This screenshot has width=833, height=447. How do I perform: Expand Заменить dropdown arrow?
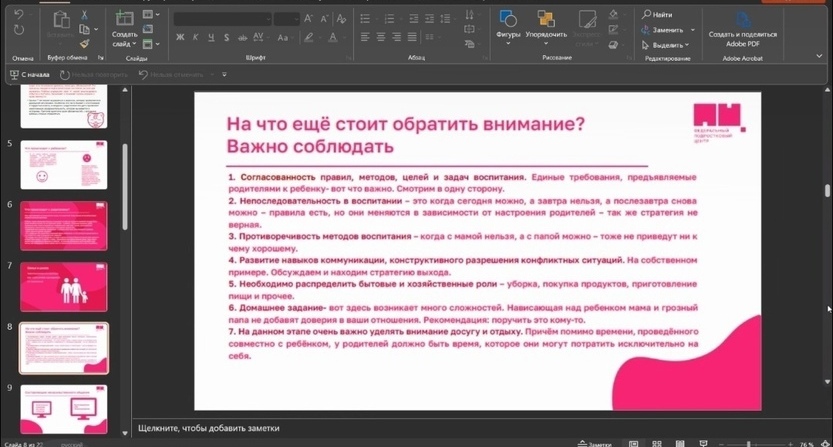click(693, 30)
